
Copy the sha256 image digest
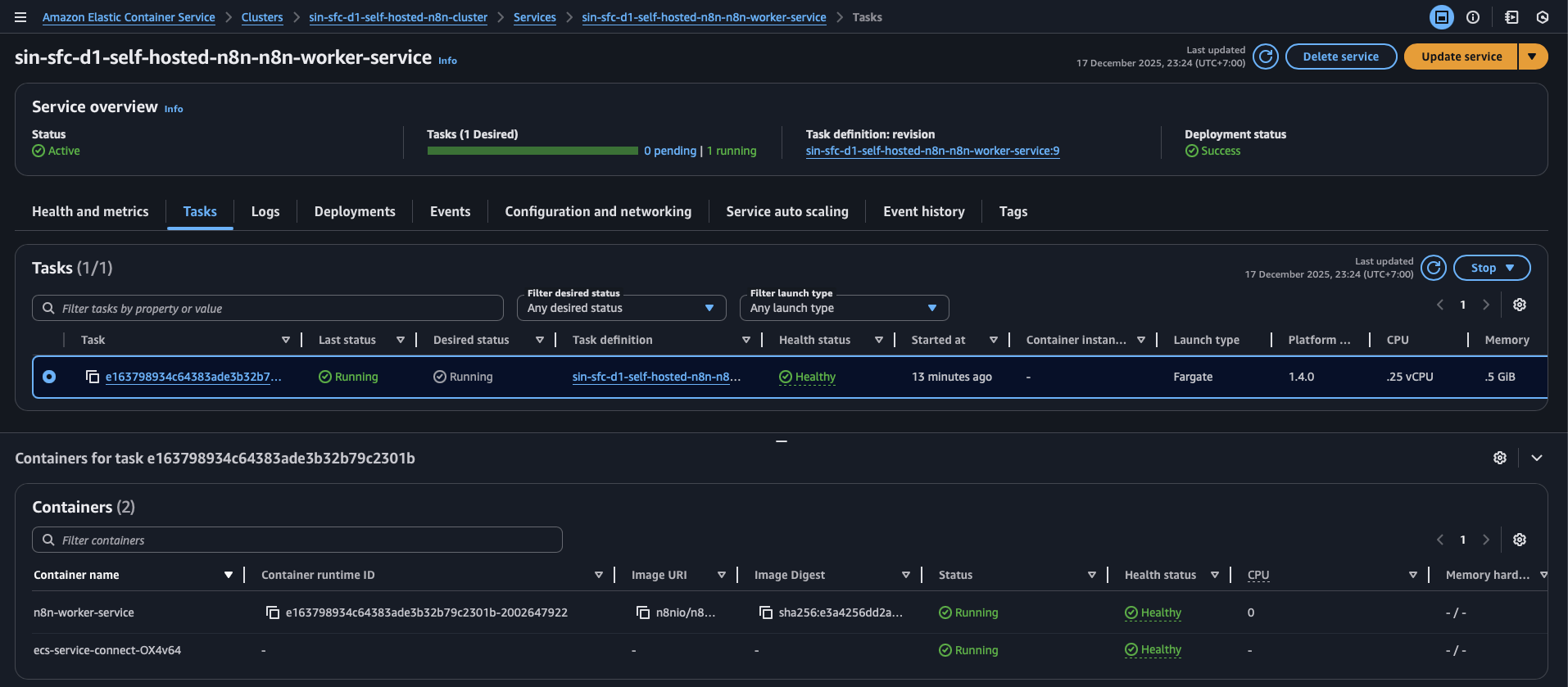tap(766, 612)
